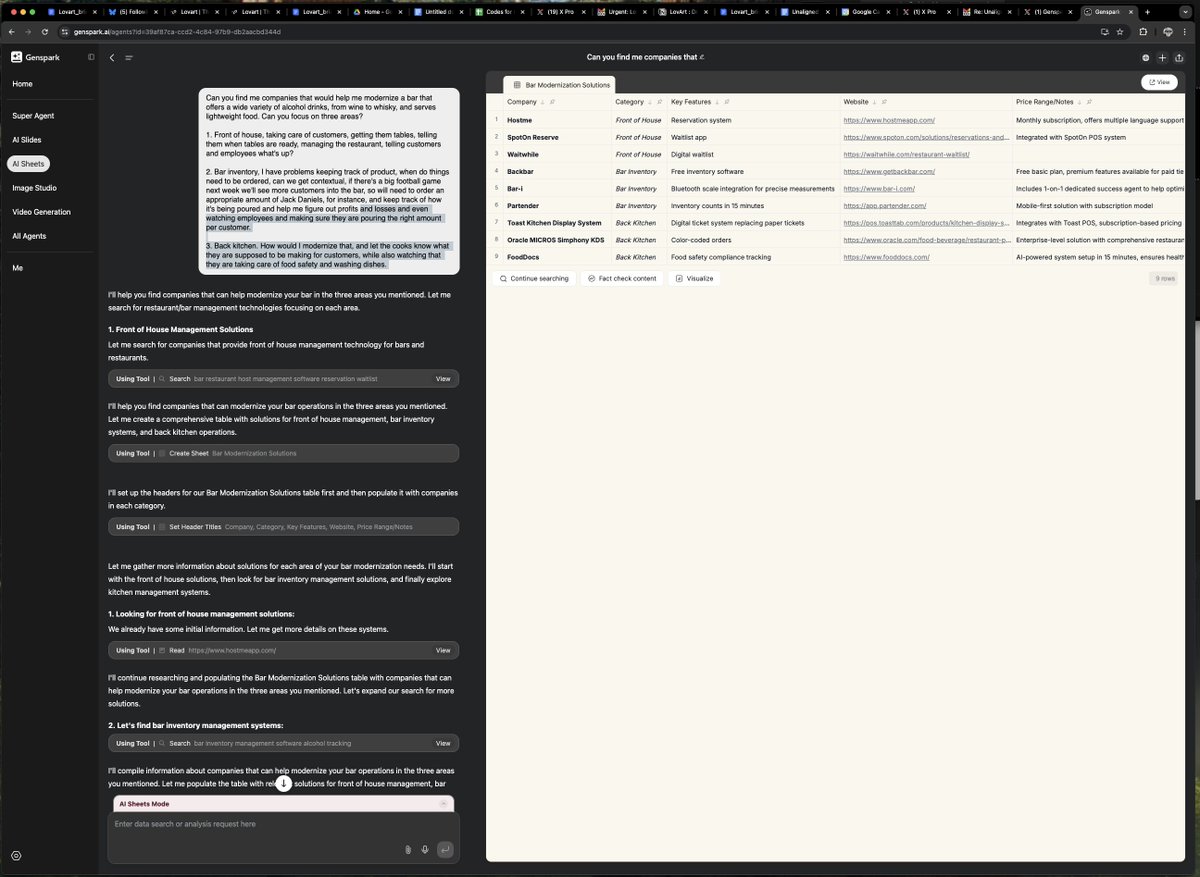Image resolution: width=1200 pixels, height=877 pixels.
Task: Collapse the AI Sheets Mode banner
Action: 443,804
